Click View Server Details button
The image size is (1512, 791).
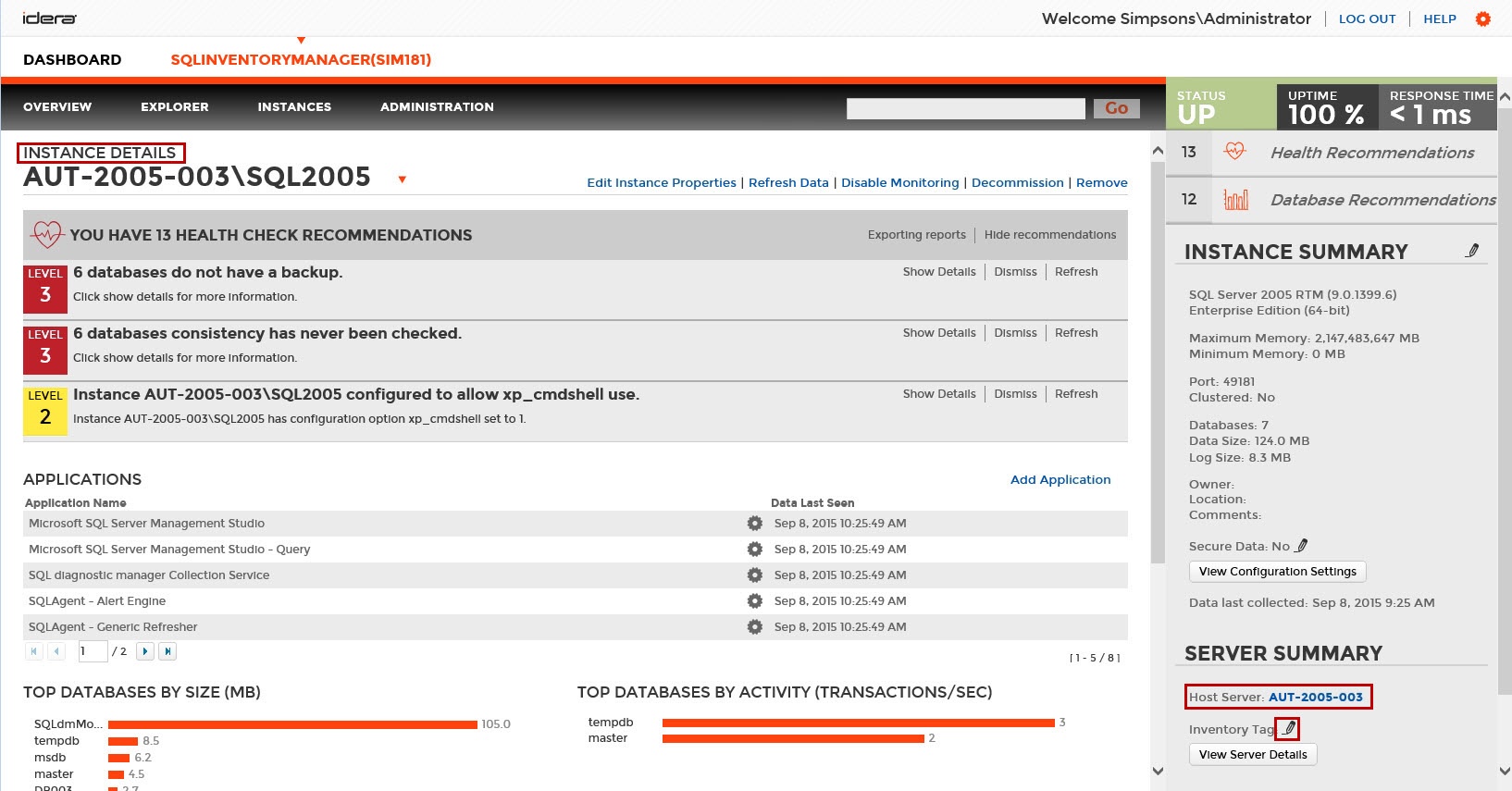pyautogui.click(x=1253, y=755)
